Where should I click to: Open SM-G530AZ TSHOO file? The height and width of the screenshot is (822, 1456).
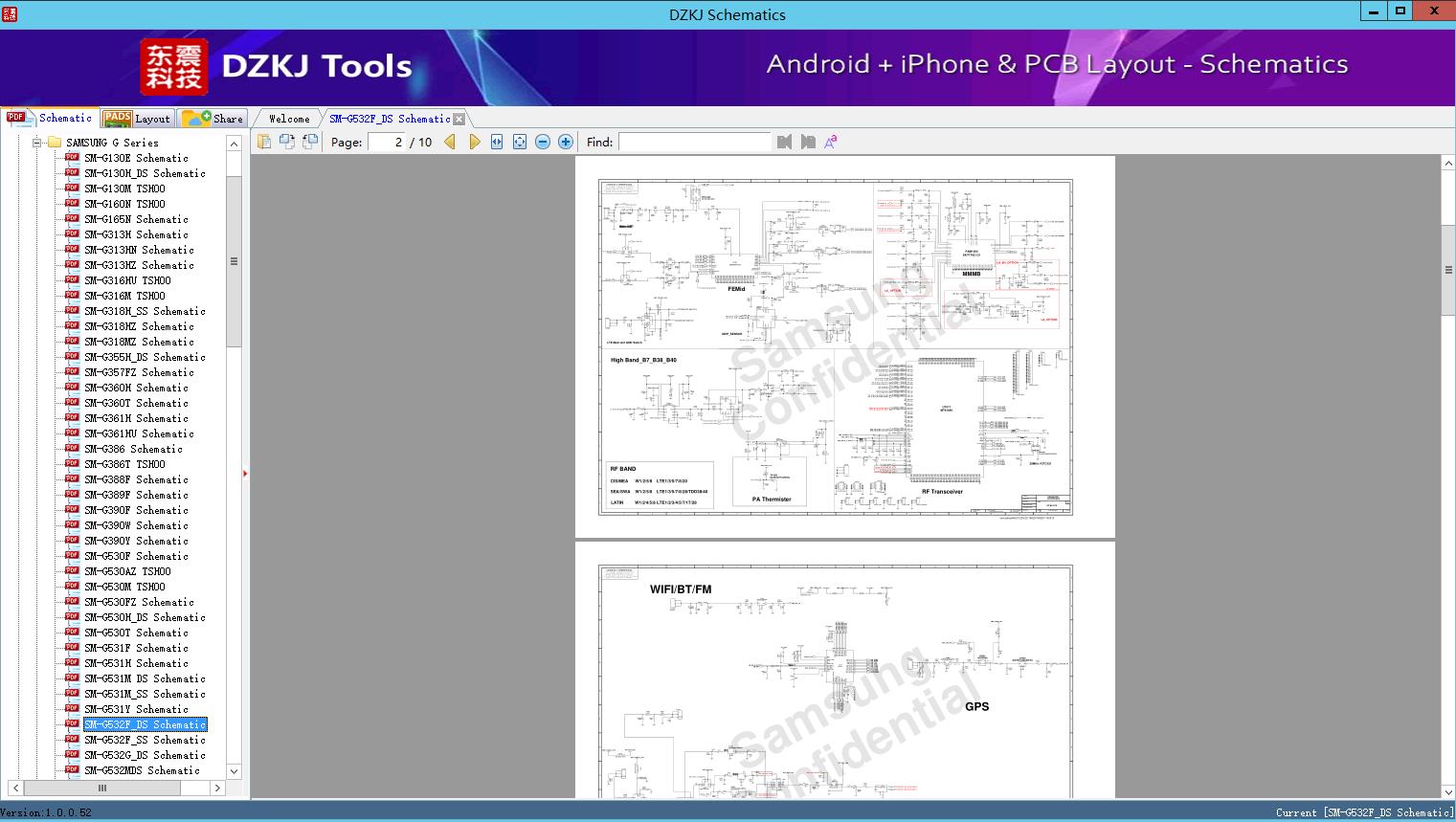click(127, 571)
